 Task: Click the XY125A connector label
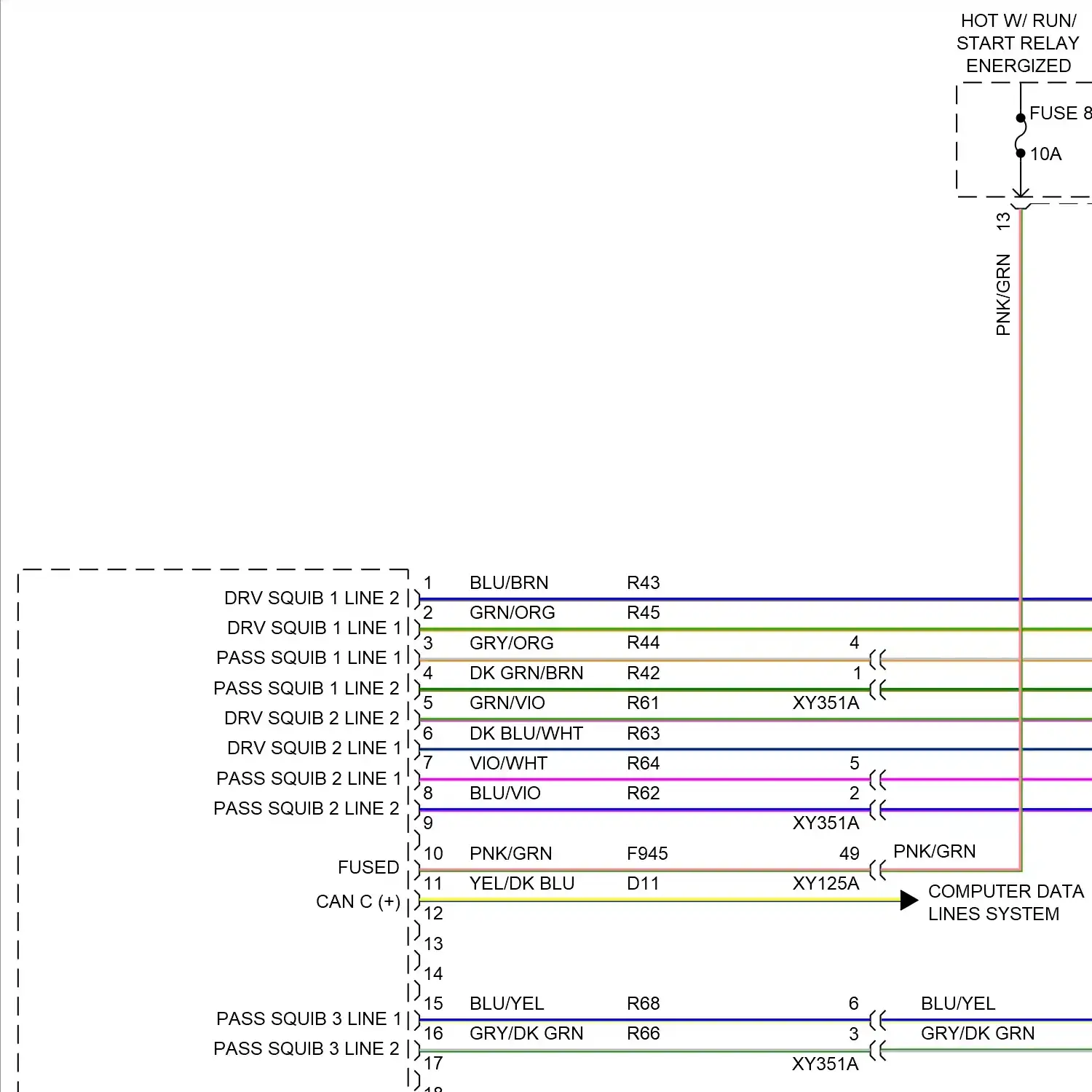pos(826,884)
